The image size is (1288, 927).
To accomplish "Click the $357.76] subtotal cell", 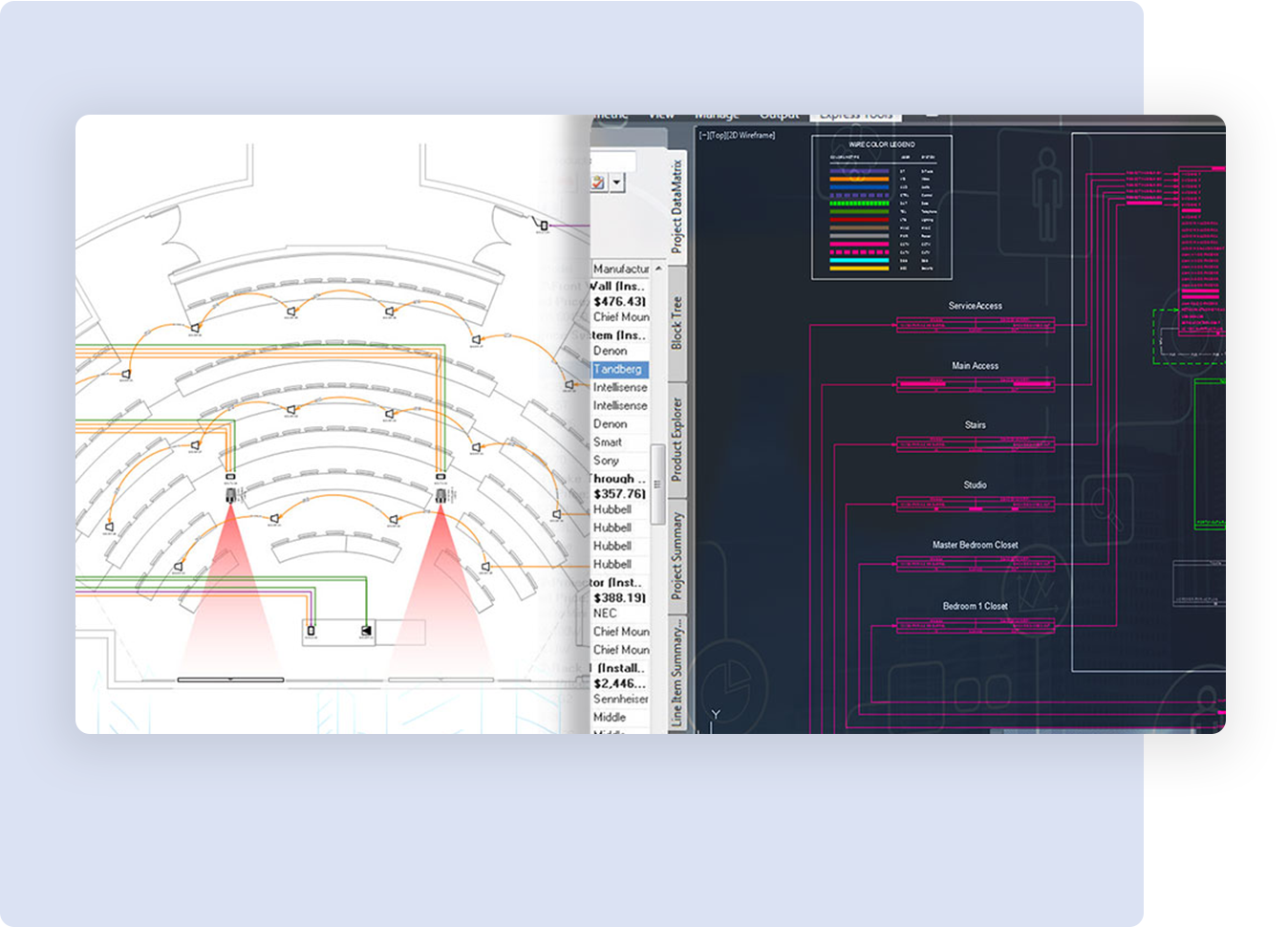I will pos(619,494).
